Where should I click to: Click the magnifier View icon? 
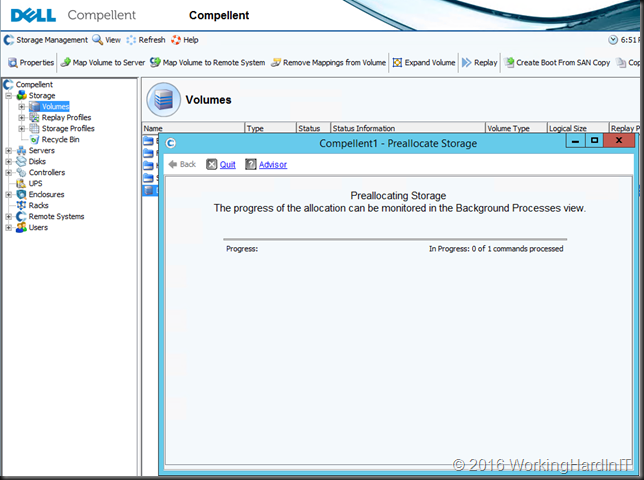pyautogui.click(x=98, y=40)
